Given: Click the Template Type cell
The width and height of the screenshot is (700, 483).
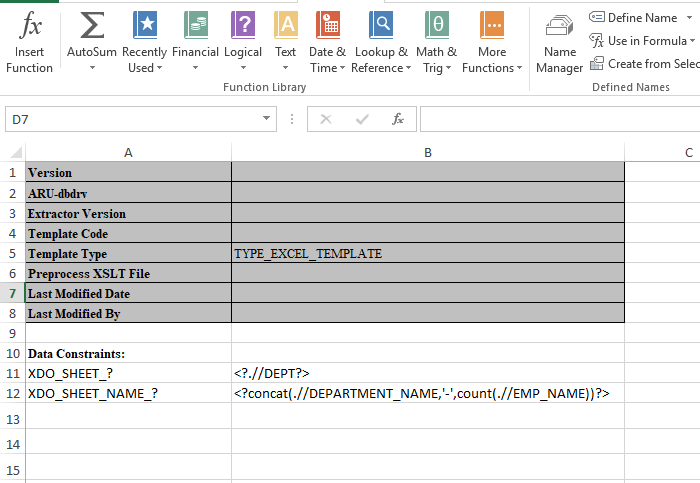Looking at the screenshot, I should click(129, 253).
